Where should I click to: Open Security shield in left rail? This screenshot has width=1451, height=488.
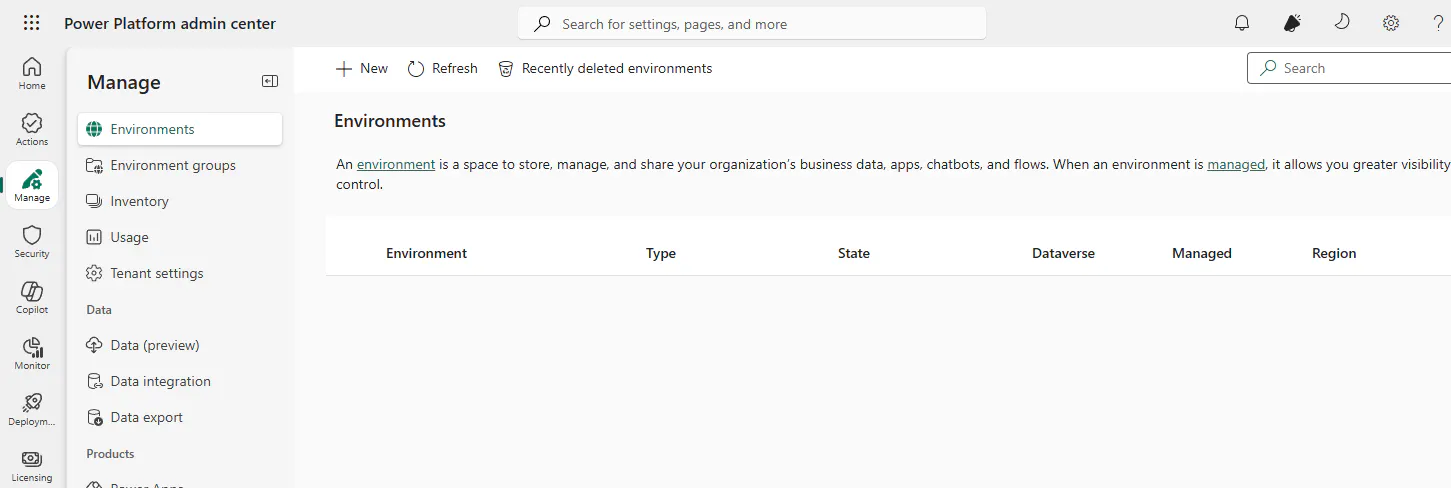click(32, 241)
